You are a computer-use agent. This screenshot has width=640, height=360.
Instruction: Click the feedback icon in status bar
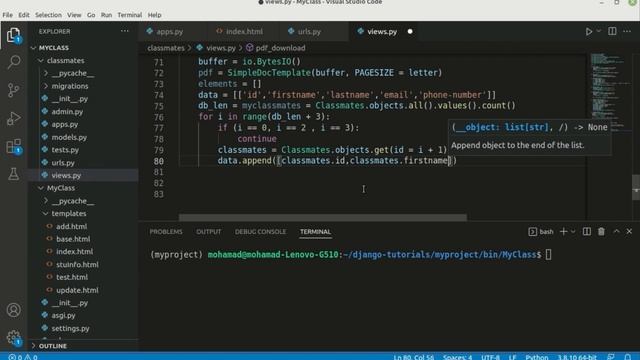pyautogui.click(x=611, y=357)
